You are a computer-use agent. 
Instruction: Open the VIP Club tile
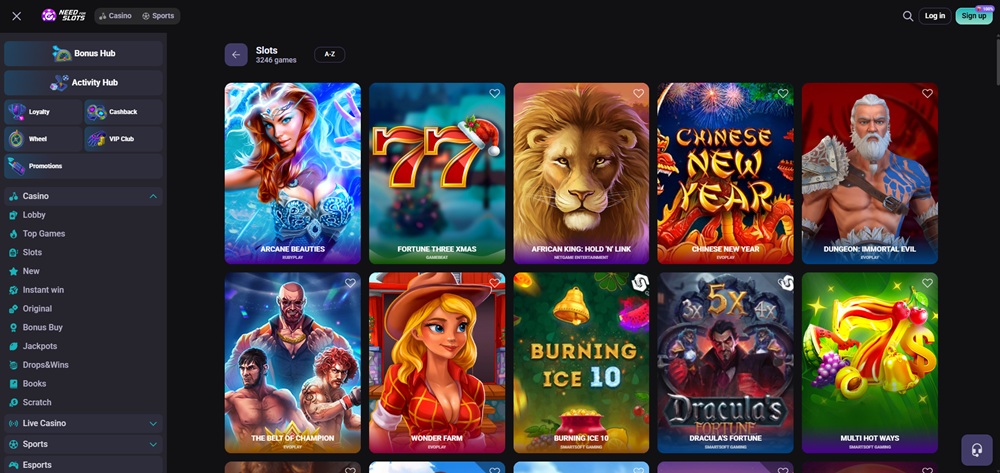click(x=123, y=139)
